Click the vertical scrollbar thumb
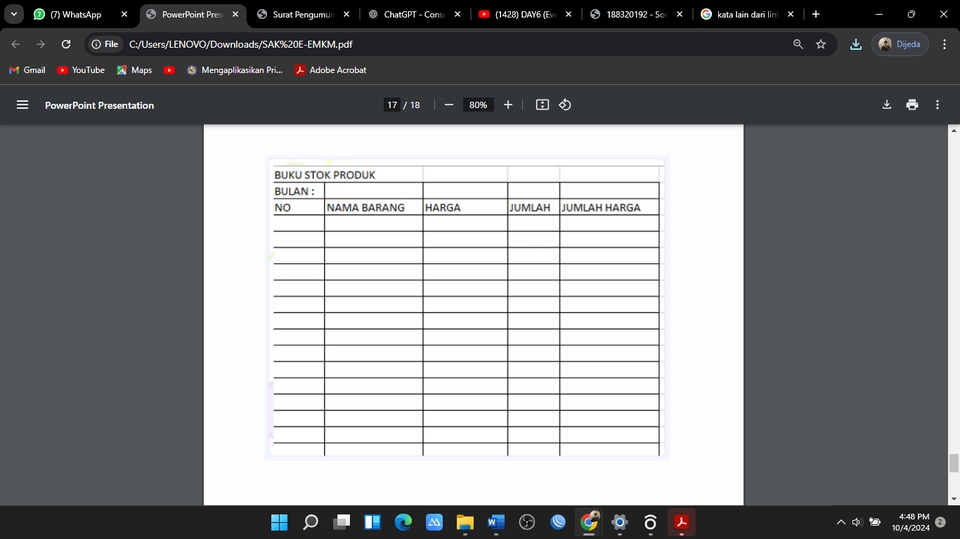Viewport: 960px width, 539px height. tap(953, 462)
